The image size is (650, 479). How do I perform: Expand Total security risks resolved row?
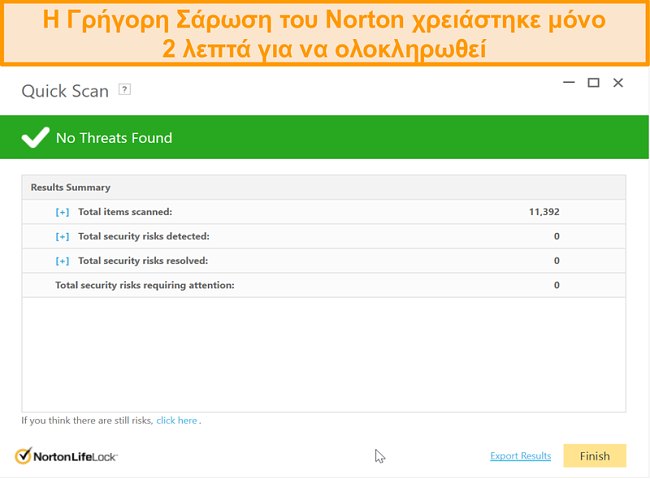[62, 261]
